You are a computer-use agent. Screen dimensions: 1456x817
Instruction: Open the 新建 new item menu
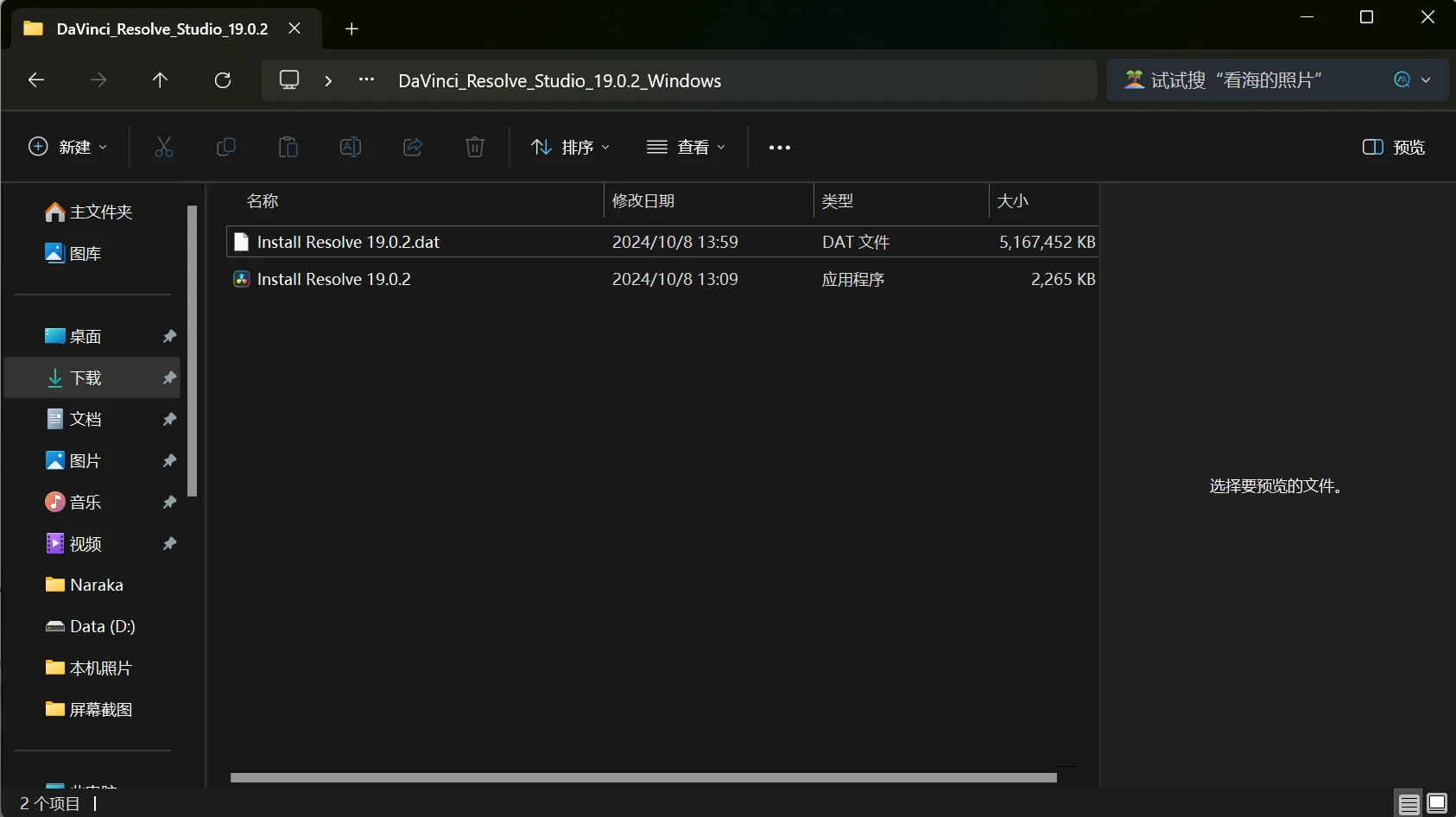[x=67, y=147]
